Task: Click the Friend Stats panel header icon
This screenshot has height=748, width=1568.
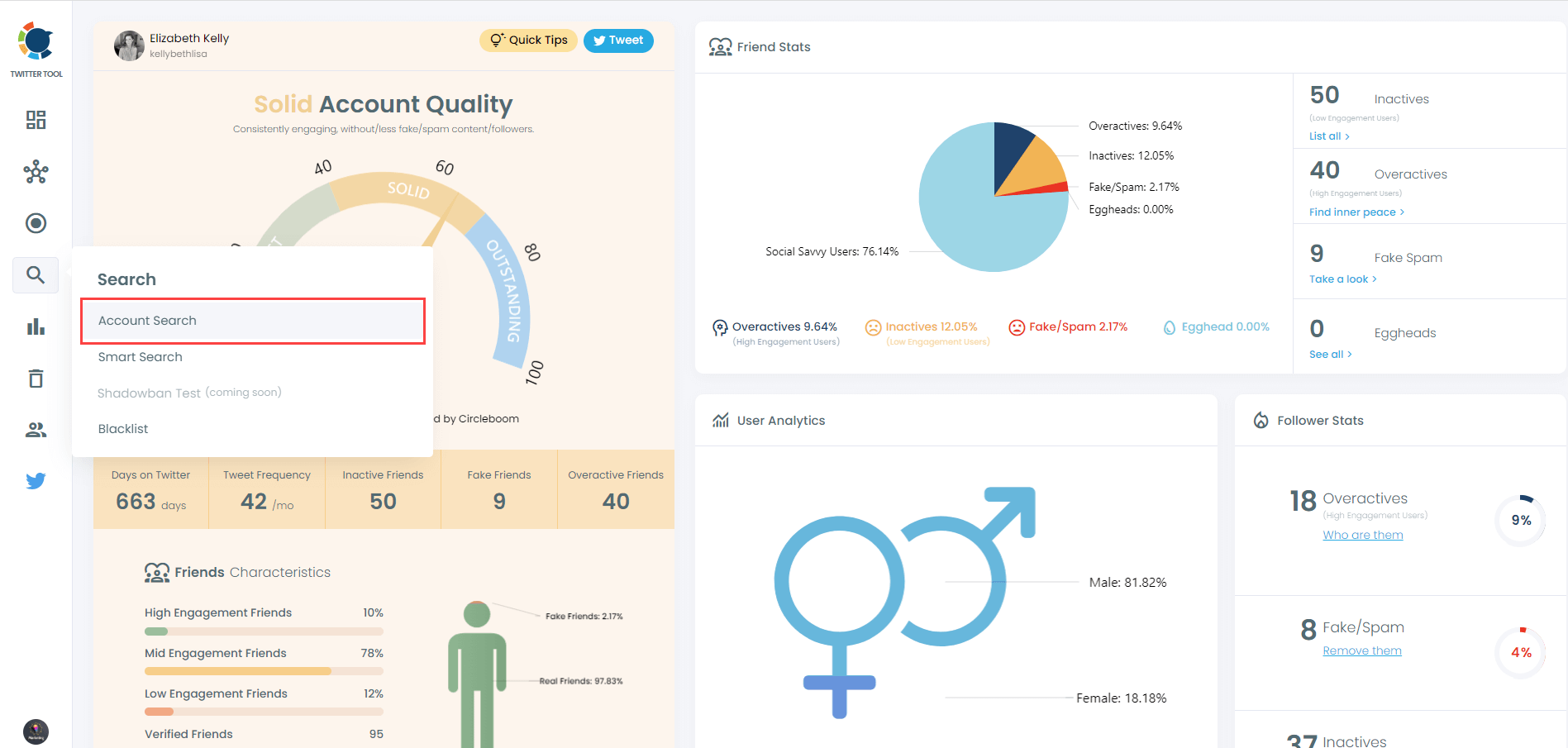Action: click(x=721, y=46)
